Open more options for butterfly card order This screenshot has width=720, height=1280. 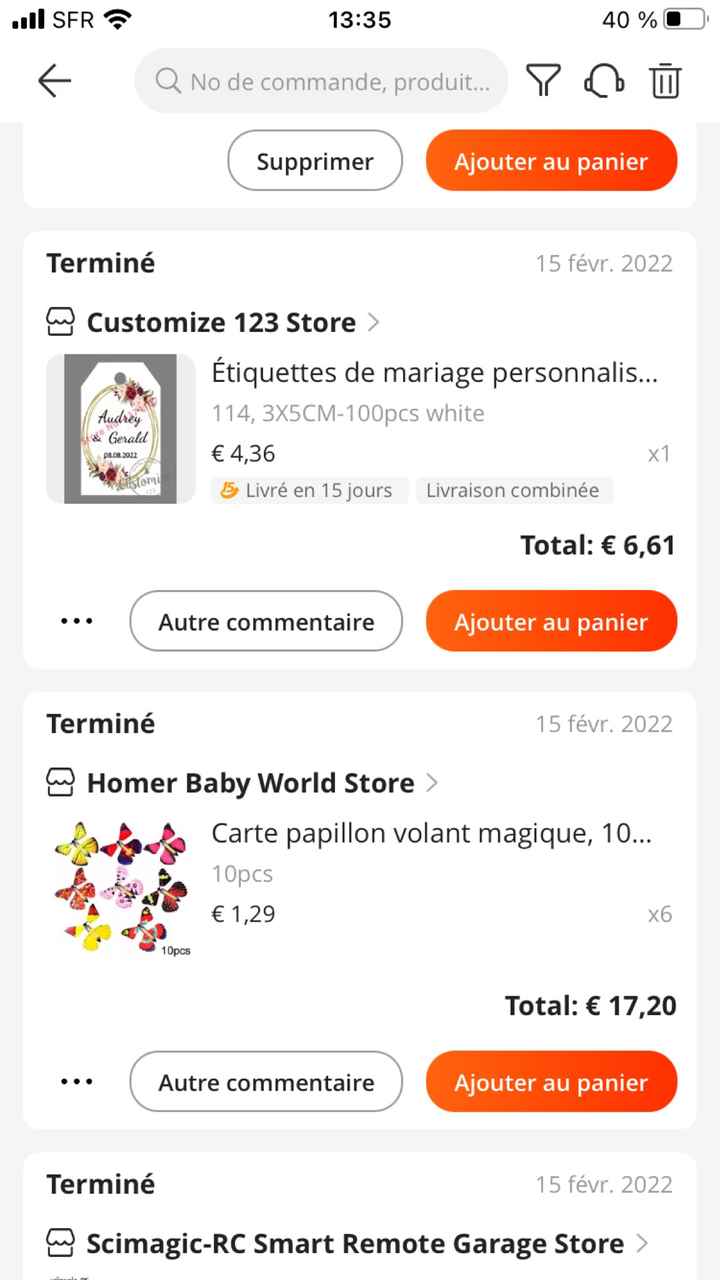tap(76, 1082)
